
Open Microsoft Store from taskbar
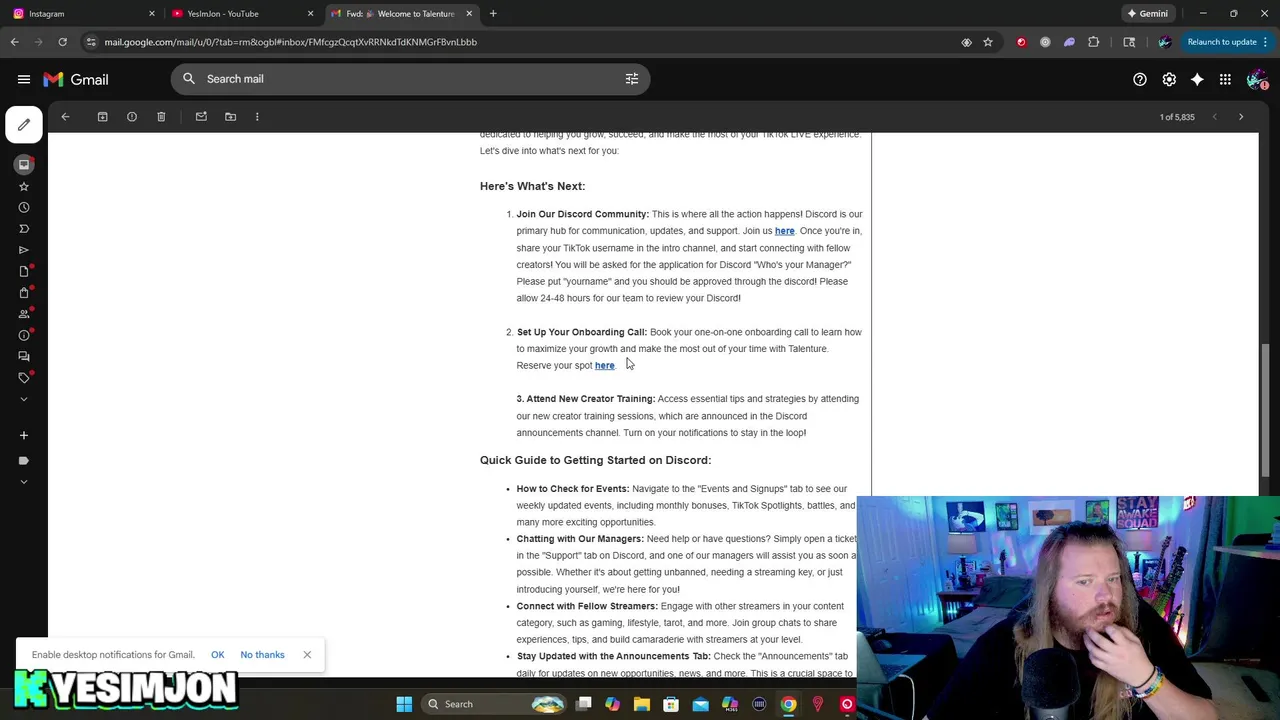[671, 704]
